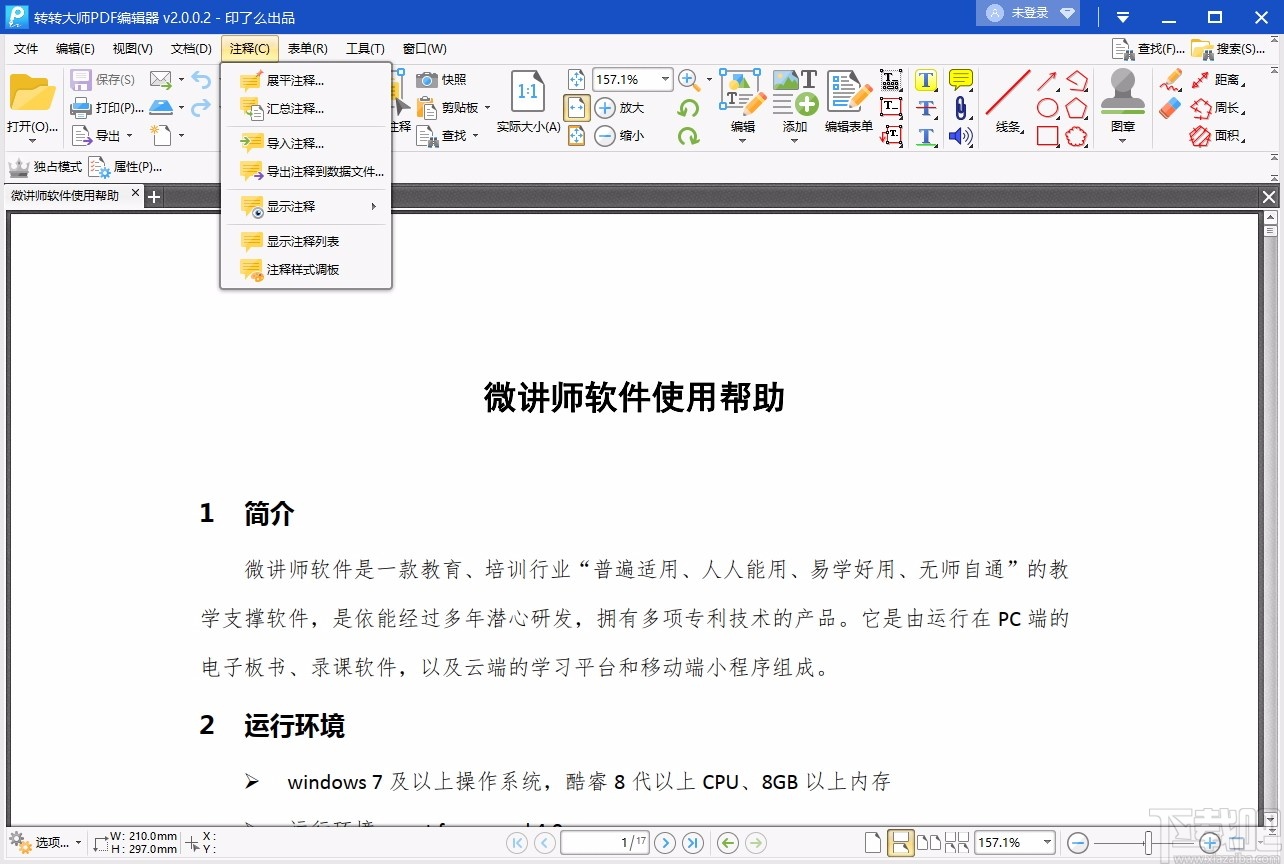
Task: Add a paperclip file attachment annotation
Action: tap(960, 107)
